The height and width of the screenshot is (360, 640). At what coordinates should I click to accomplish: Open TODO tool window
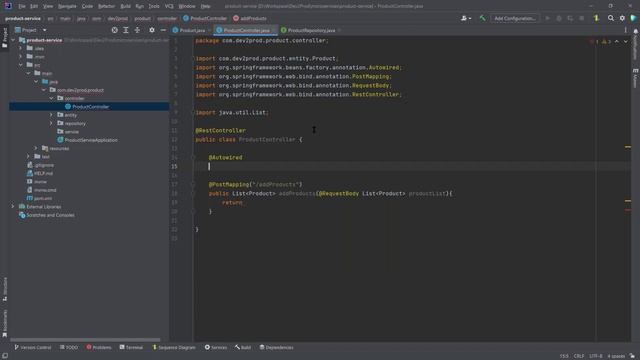pos(69,347)
